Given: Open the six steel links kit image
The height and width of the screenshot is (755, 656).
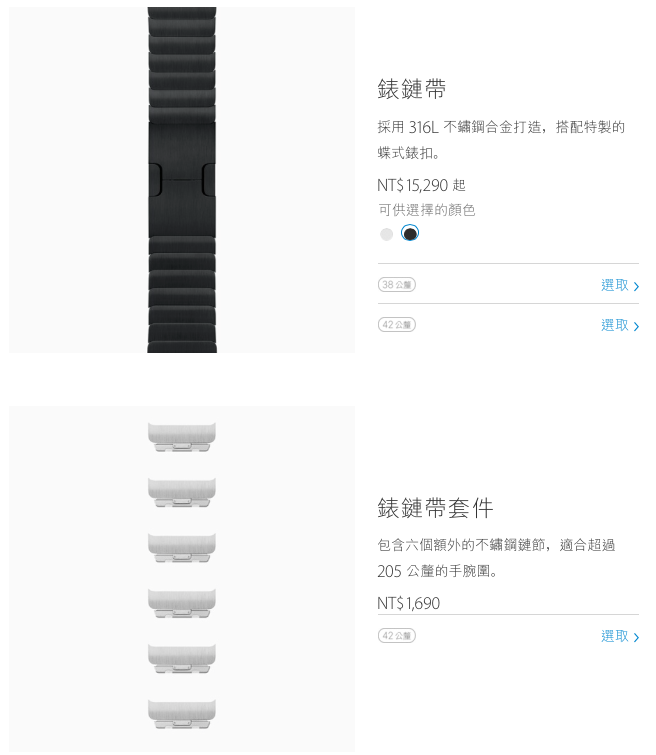Looking at the screenshot, I should pos(182,579).
